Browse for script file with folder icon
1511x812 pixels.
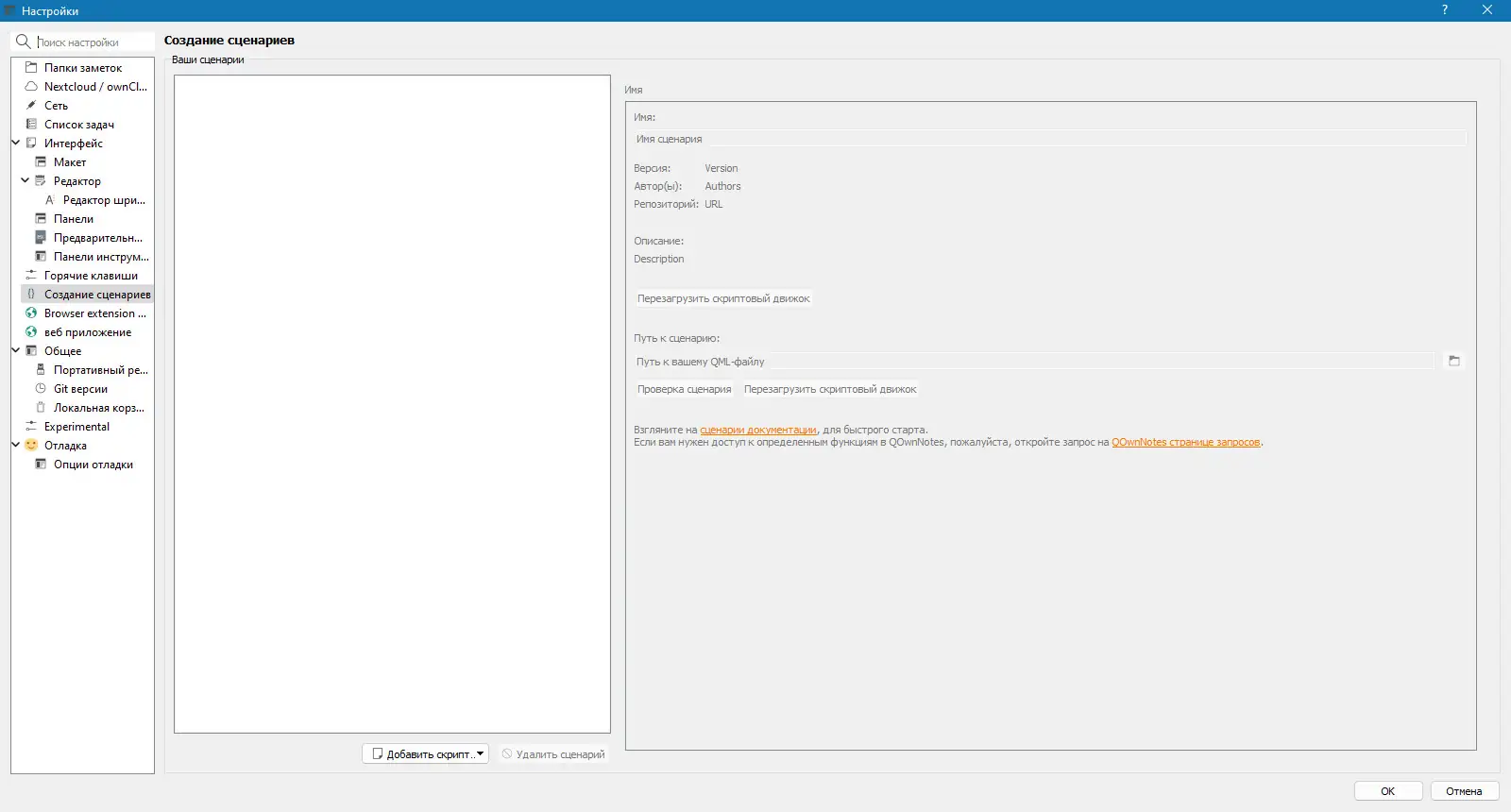click(1454, 361)
